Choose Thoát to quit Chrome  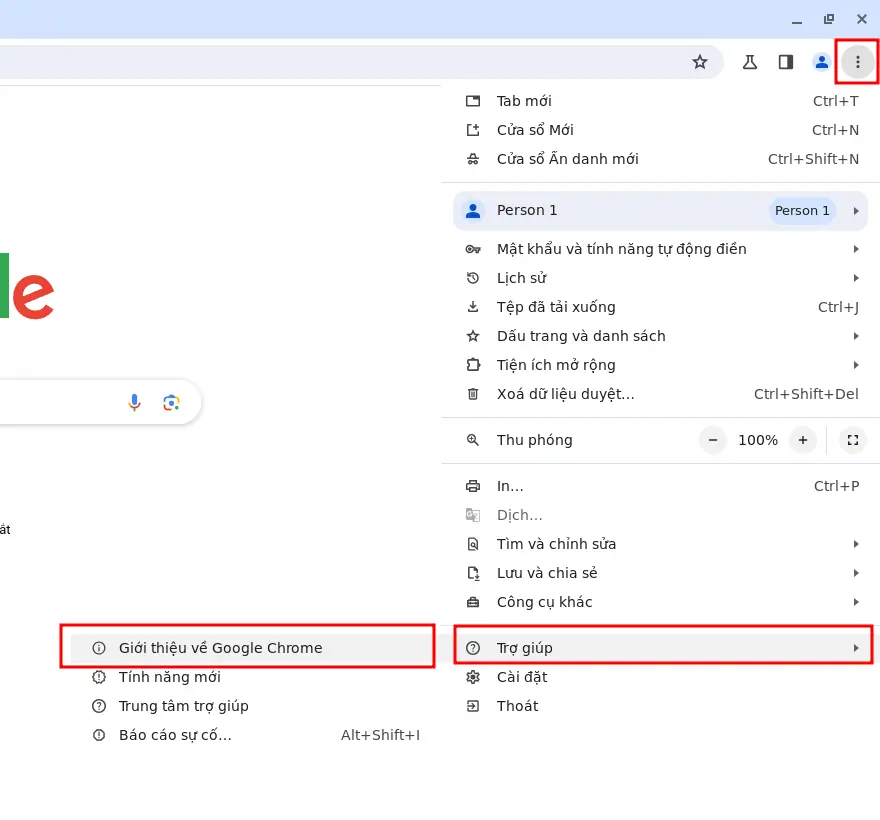(661, 706)
